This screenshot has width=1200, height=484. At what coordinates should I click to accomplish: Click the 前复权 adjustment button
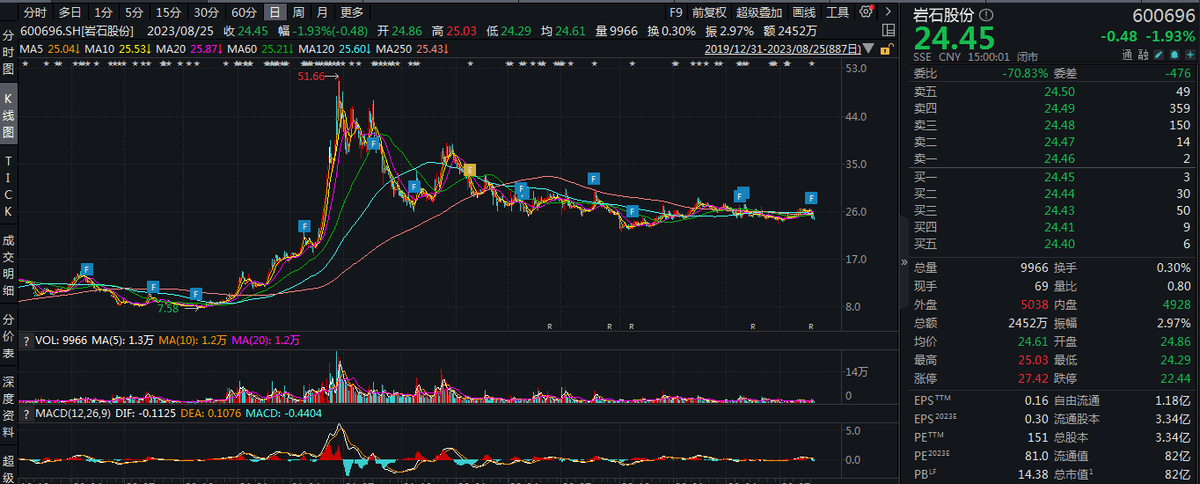pyautogui.click(x=711, y=13)
